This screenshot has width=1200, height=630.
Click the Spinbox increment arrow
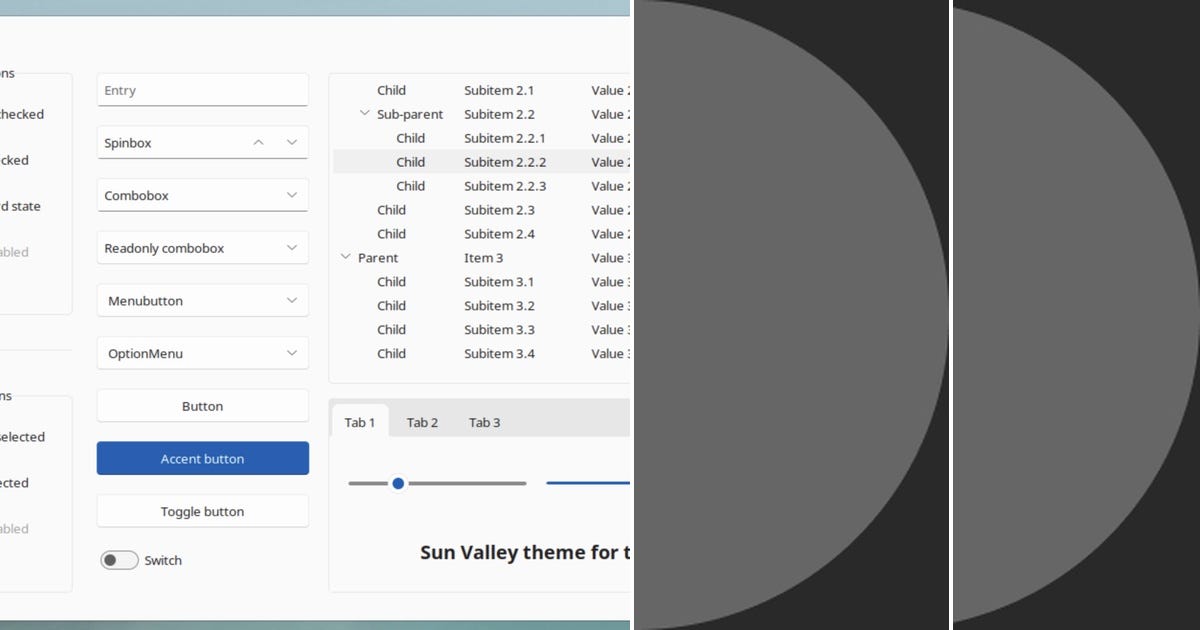point(258,142)
